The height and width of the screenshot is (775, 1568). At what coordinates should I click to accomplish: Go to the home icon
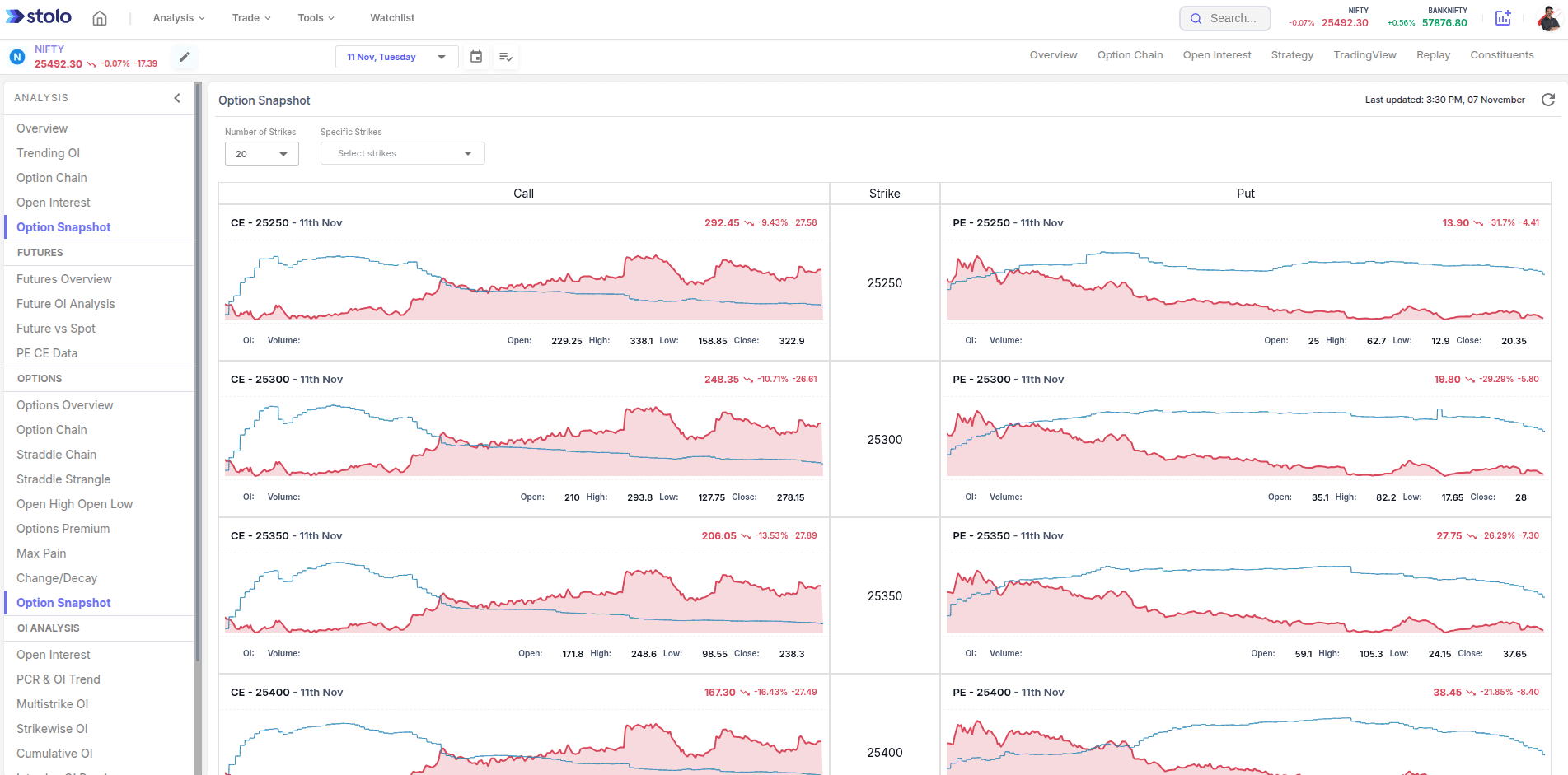tap(100, 18)
